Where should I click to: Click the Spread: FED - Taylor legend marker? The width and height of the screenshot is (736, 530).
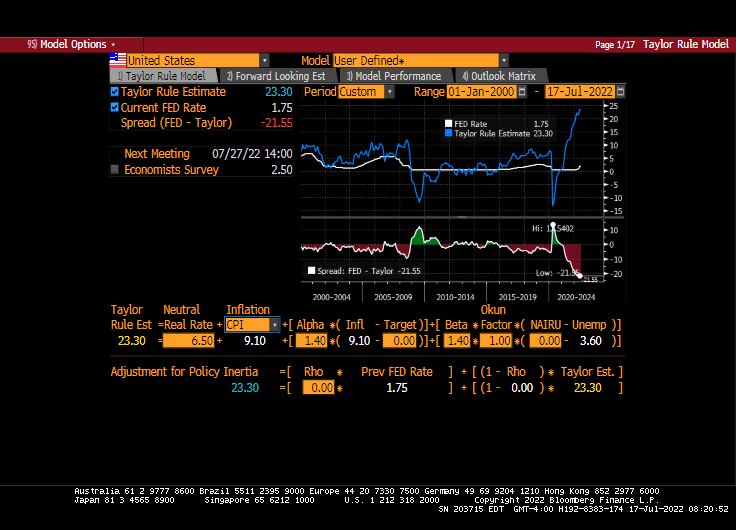[x=312, y=271]
